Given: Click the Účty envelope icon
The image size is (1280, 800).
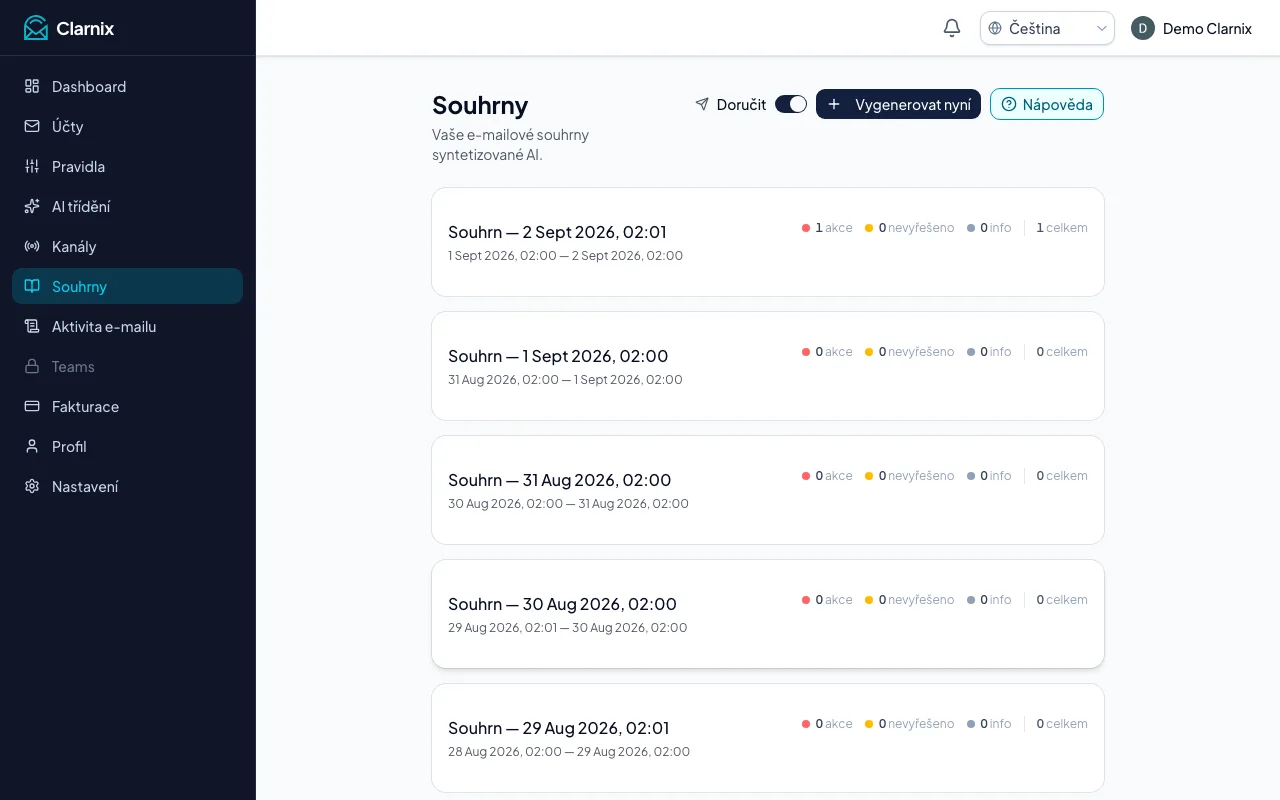Looking at the screenshot, I should 32,126.
